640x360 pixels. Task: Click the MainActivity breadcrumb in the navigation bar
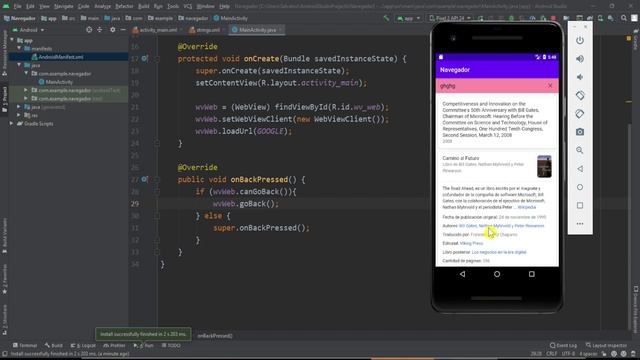pyautogui.click(x=231, y=18)
